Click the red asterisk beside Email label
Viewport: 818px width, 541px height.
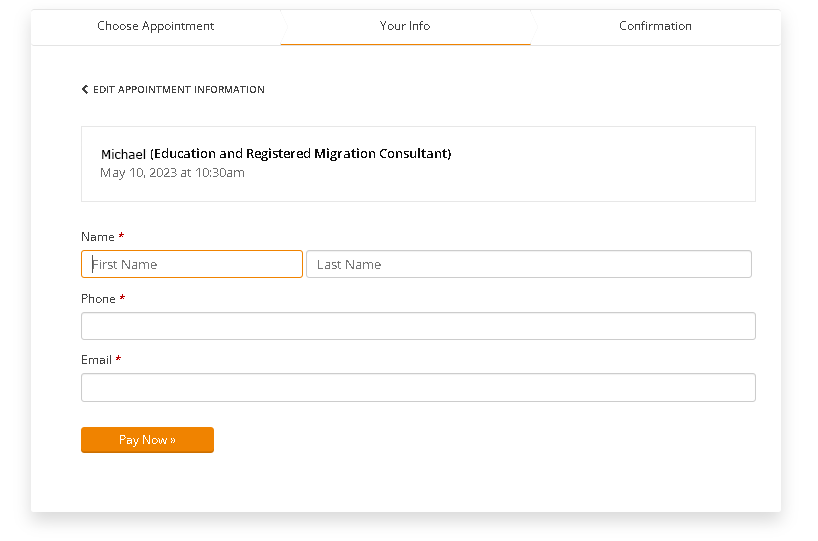click(x=118, y=360)
